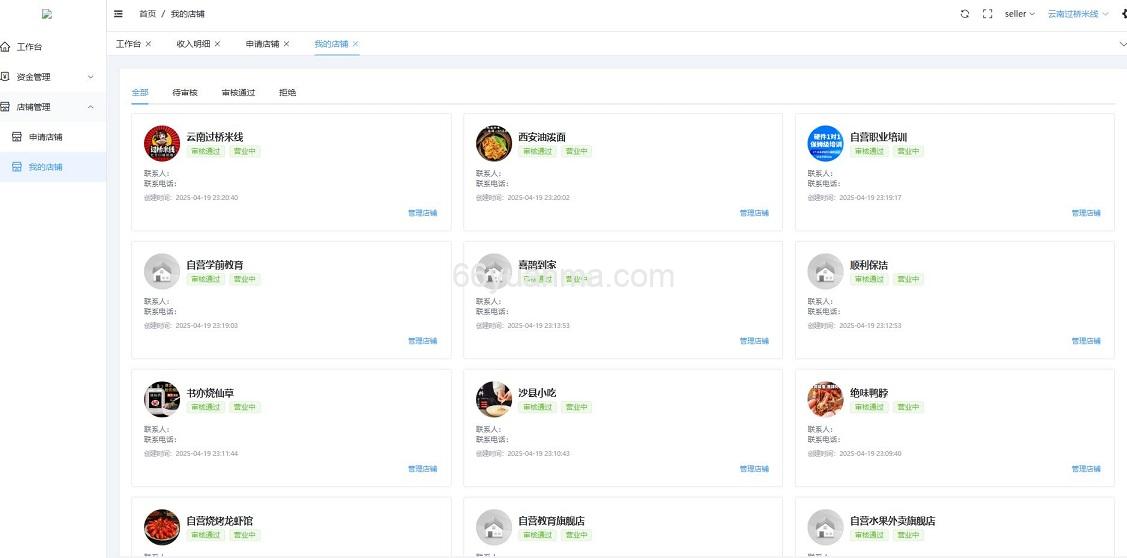Close the 申请店铺 tab
Viewport: 1127px width, 558px height.
(286, 44)
